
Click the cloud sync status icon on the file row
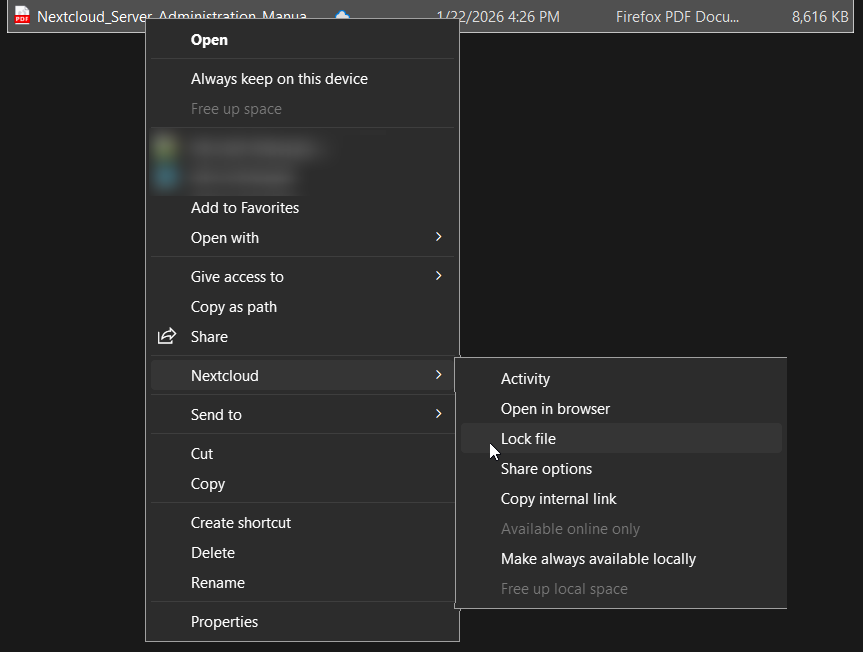coord(342,15)
